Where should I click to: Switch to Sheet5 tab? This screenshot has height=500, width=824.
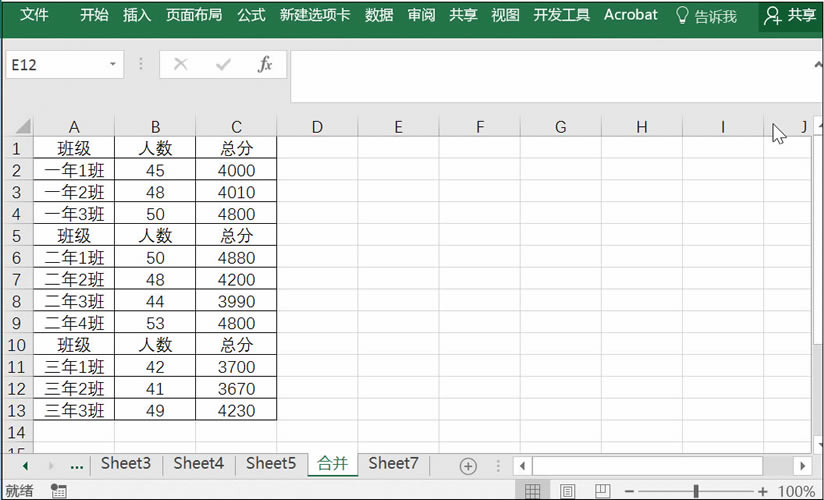tap(271, 463)
